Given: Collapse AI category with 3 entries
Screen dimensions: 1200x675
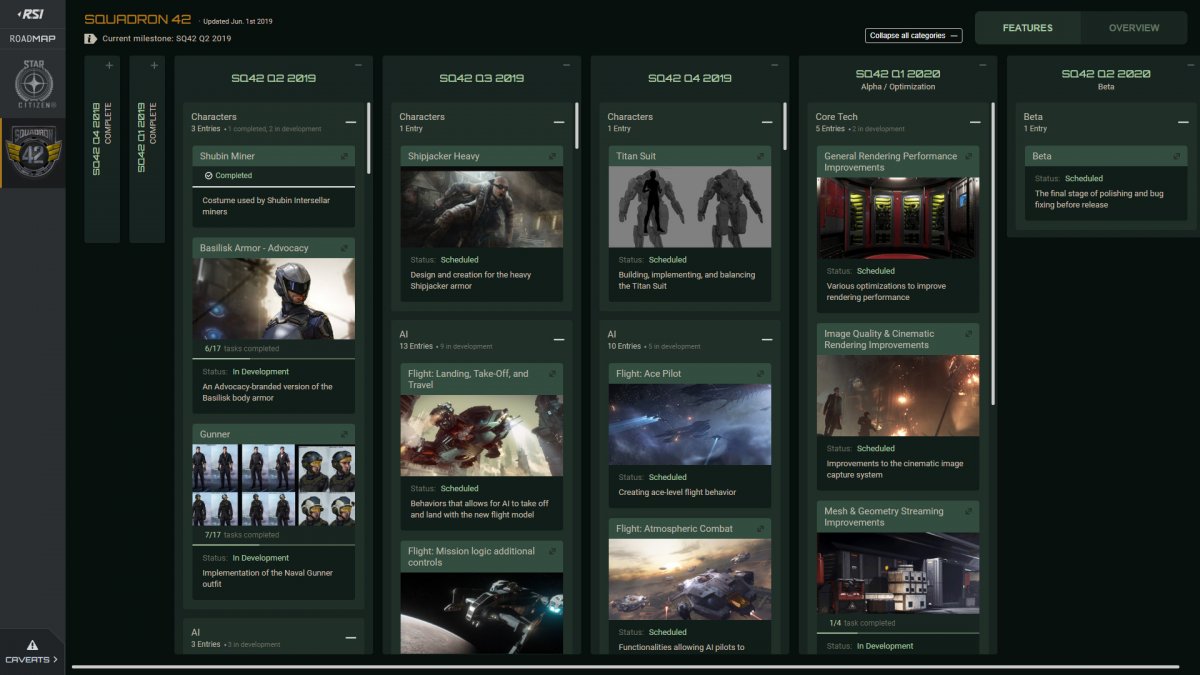Looking at the screenshot, I should (x=350, y=637).
